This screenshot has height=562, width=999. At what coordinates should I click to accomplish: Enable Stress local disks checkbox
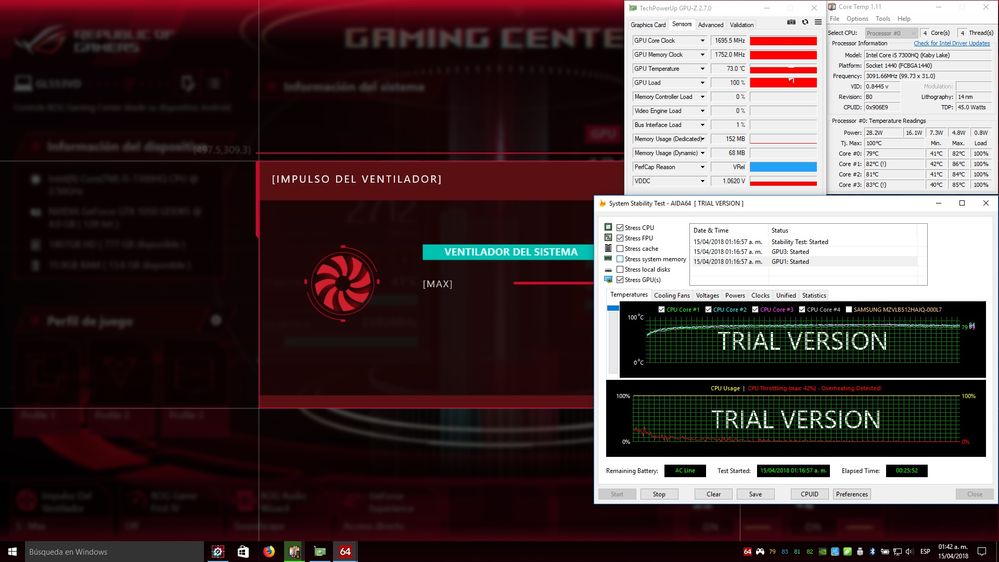(x=620, y=270)
